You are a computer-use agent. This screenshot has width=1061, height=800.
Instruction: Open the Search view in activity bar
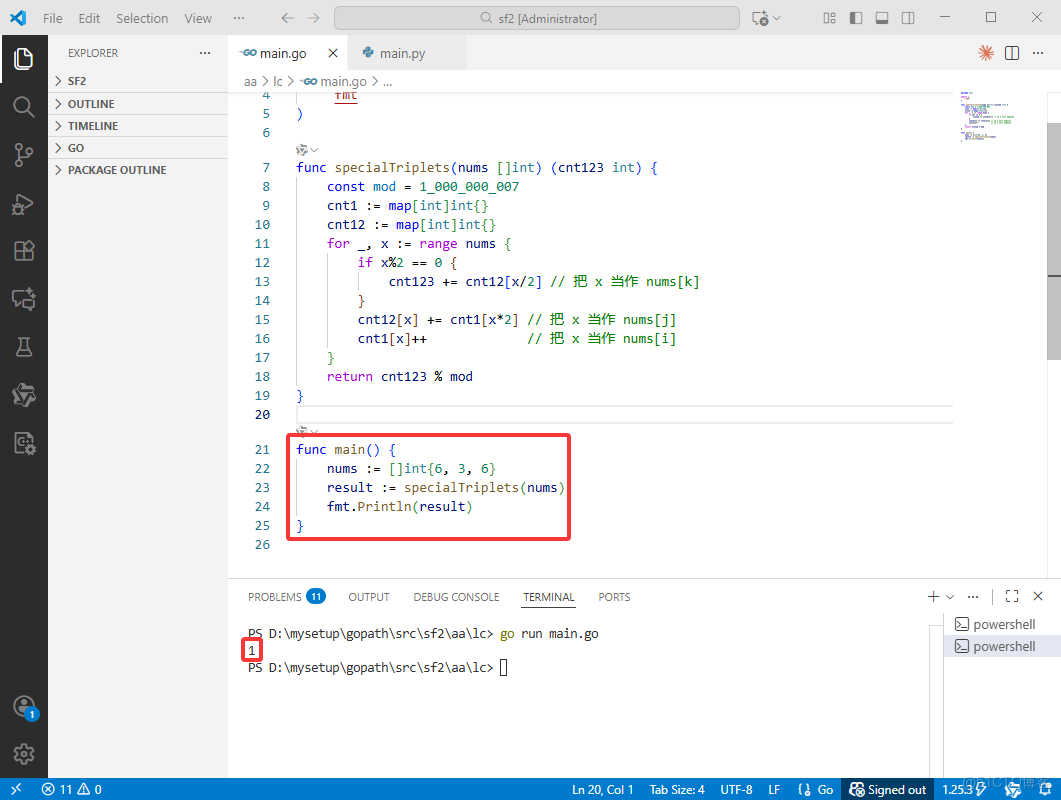(23, 106)
